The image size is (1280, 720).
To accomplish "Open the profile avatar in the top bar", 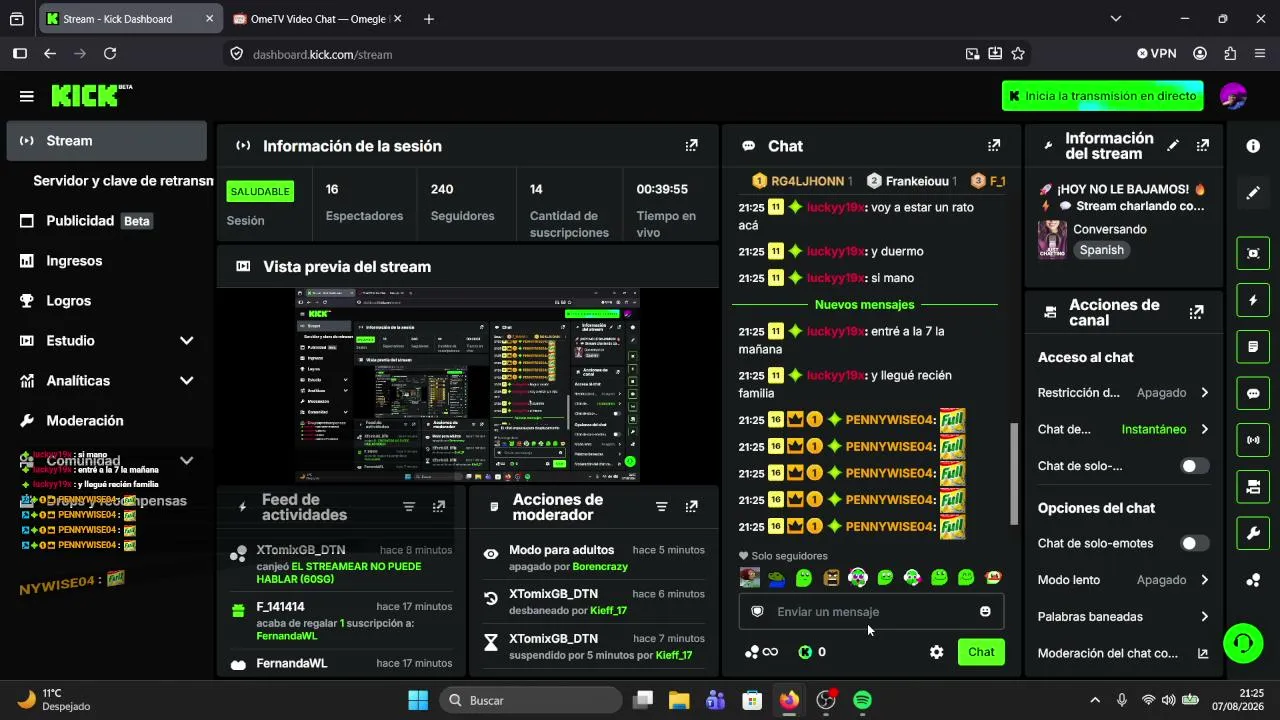I will tap(1233, 96).
